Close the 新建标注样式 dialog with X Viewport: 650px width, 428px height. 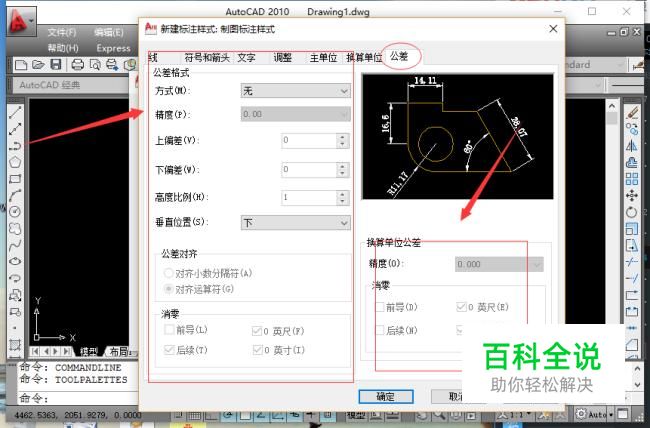pyautogui.click(x=553, y=29)
